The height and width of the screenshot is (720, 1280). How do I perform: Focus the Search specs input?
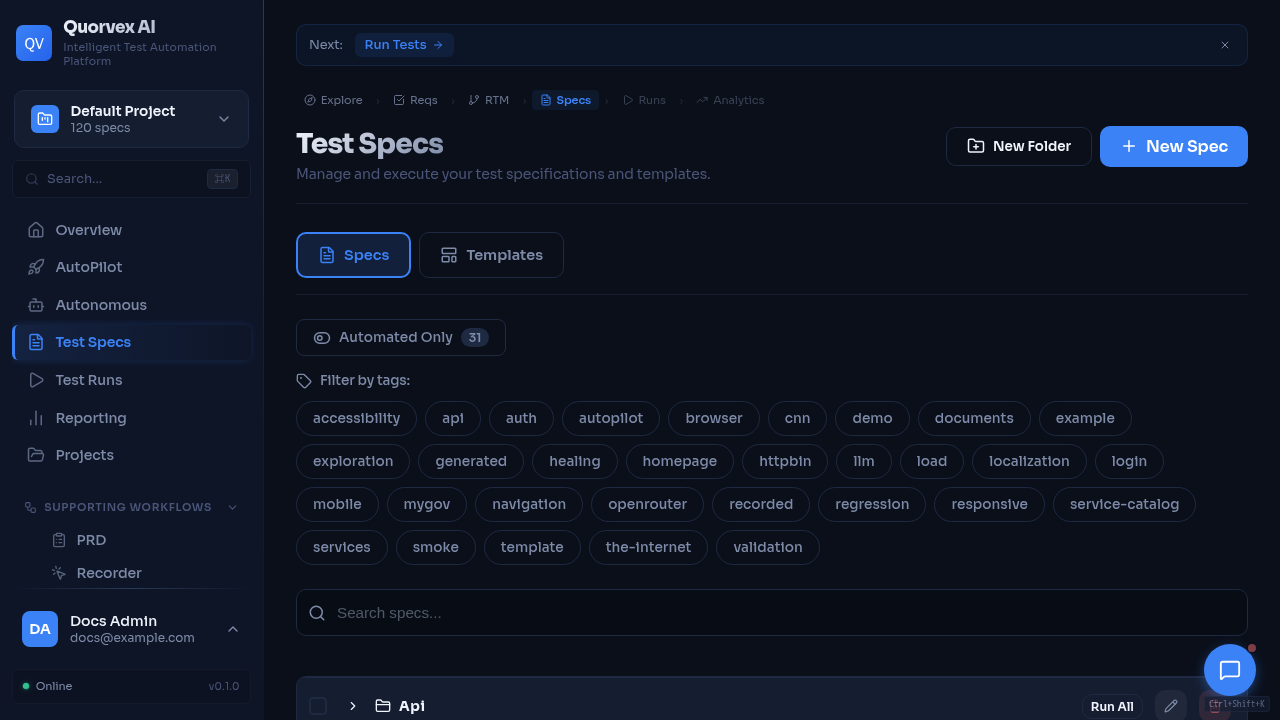tap(772, 613)
